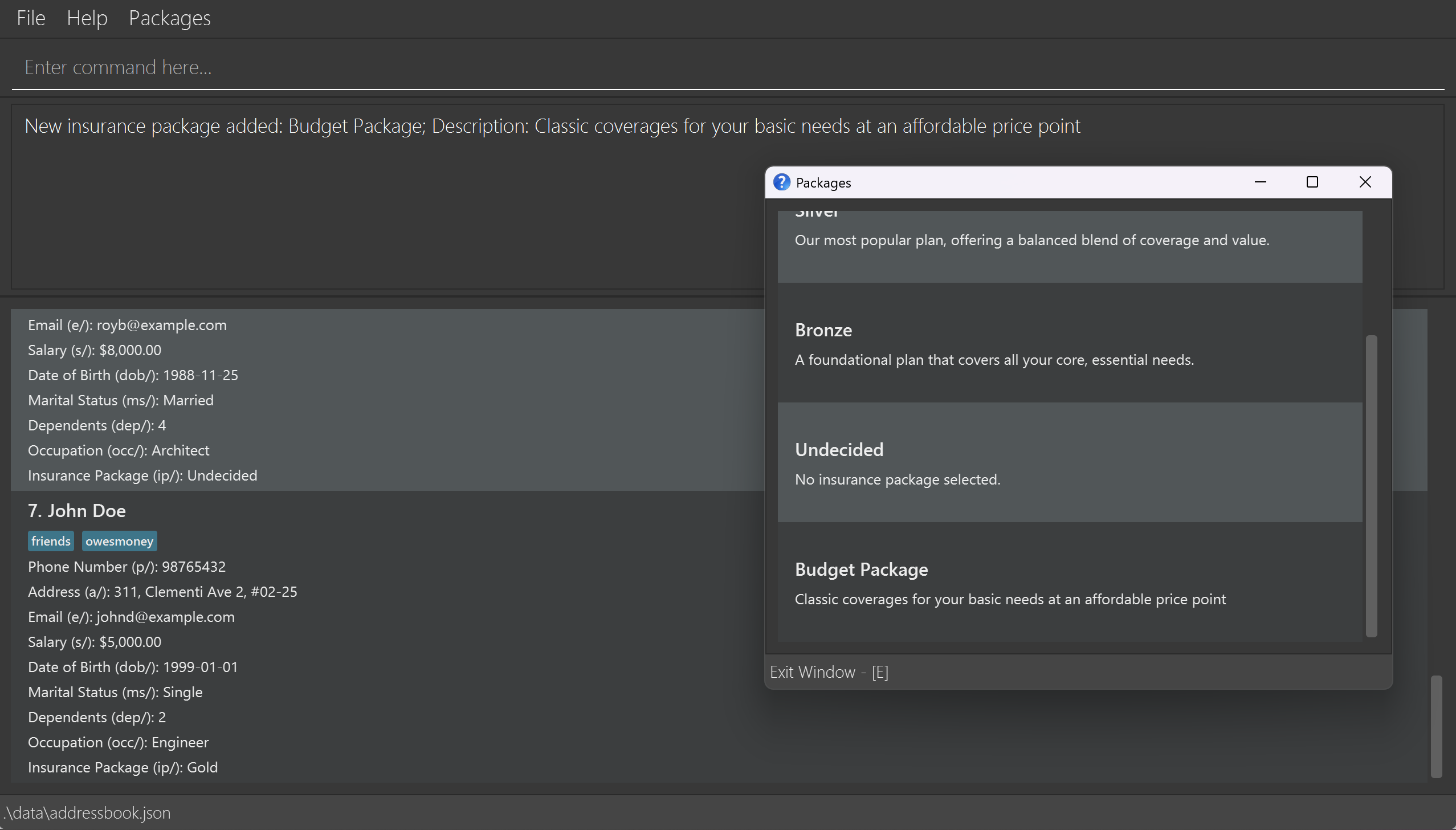Click the Silver package description text
Screen dimensions: 1456x830
point(1032,240)
